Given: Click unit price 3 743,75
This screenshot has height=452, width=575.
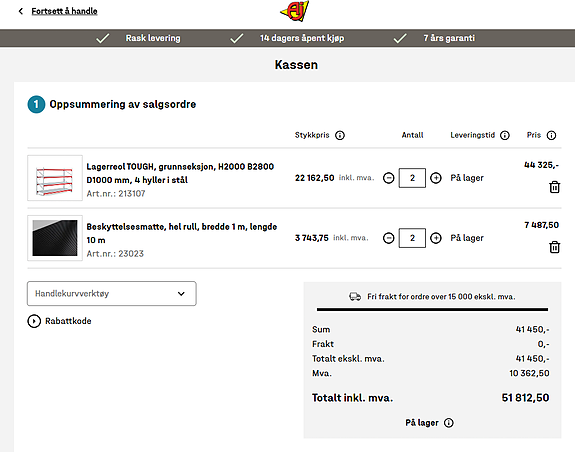Looking at the screenshot, I should [312, 238].
